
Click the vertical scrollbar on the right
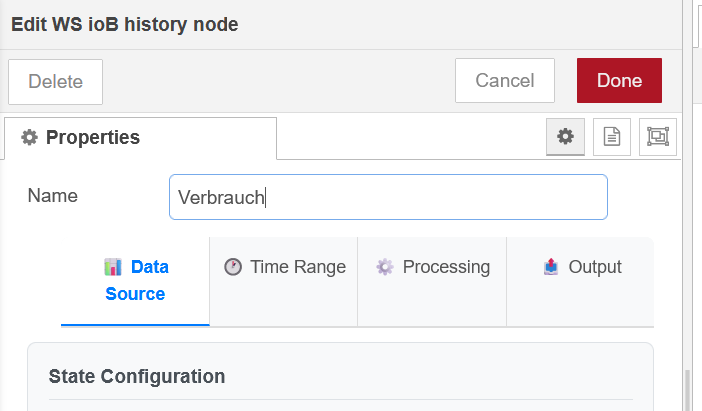pyautogui.click(x=686, y=389)
